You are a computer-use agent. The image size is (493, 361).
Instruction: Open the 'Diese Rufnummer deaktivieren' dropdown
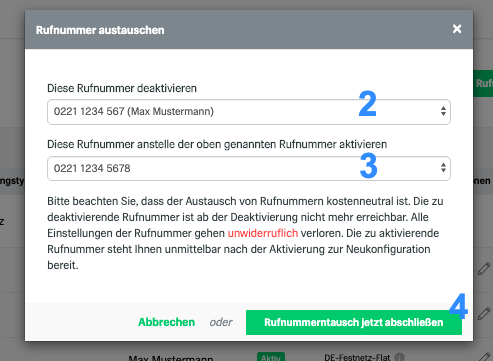tap(249, 112)
